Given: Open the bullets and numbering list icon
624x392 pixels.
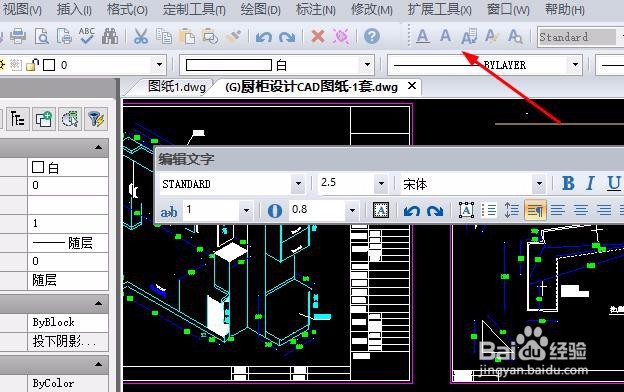Looking at the screenshot, I should point(489,210).
